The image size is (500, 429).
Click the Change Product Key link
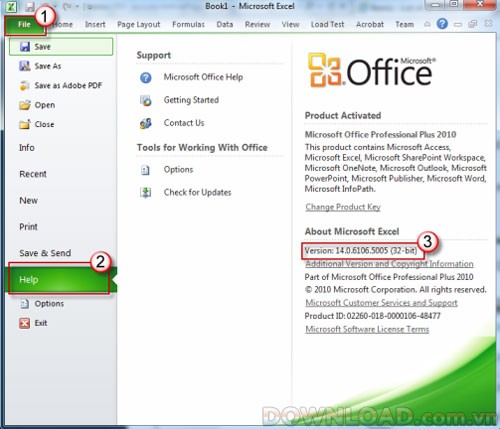pos(343,207)
